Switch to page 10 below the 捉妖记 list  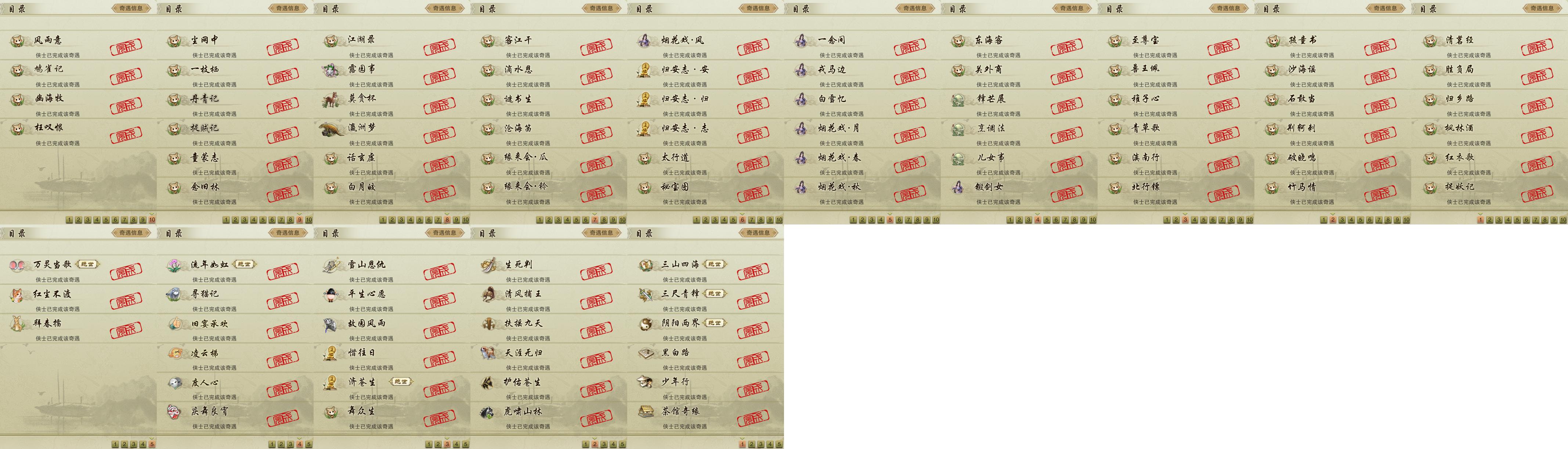(x=1563, y=220)
